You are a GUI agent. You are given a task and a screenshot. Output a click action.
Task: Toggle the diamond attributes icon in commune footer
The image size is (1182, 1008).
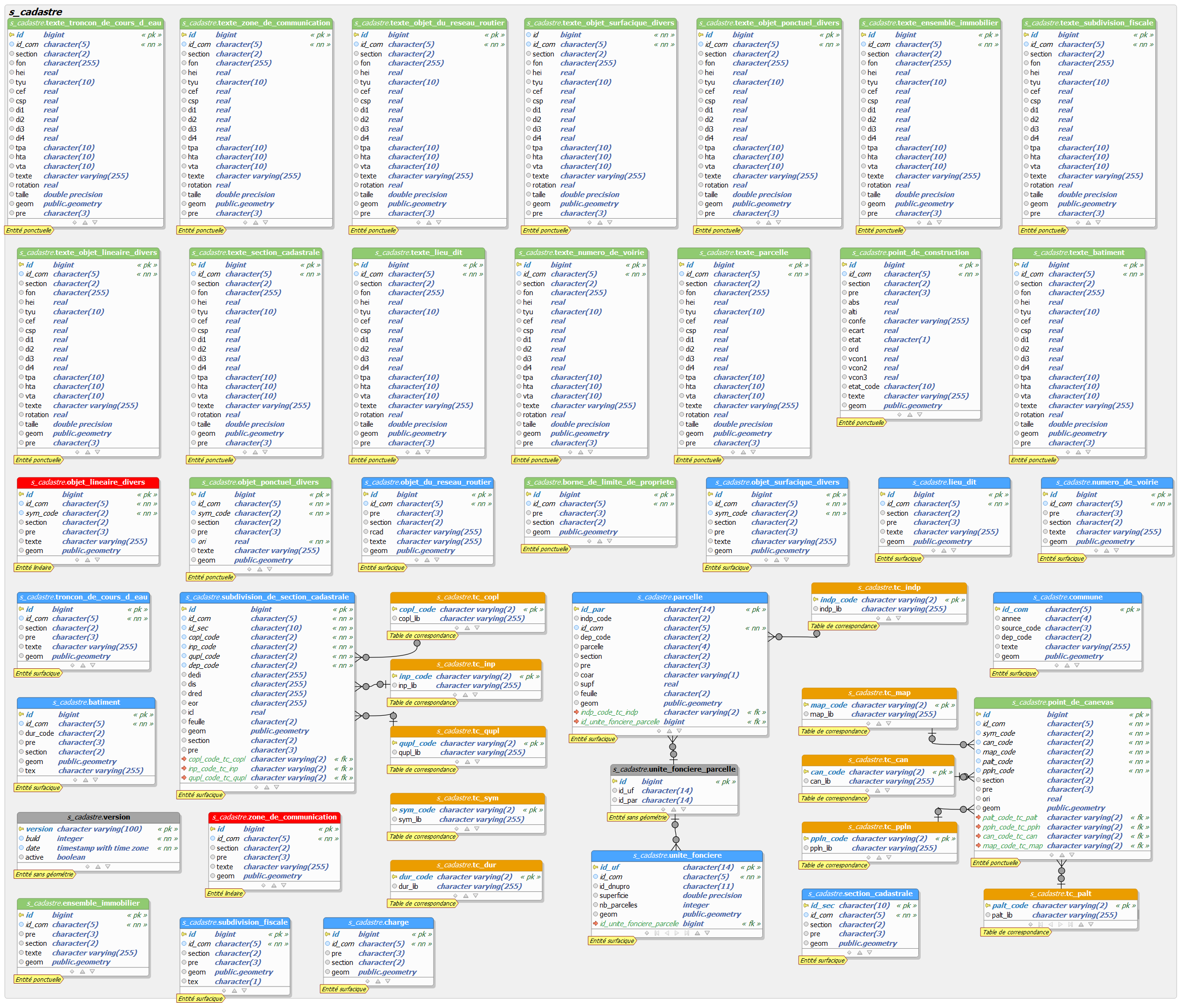click(1057, 665)
